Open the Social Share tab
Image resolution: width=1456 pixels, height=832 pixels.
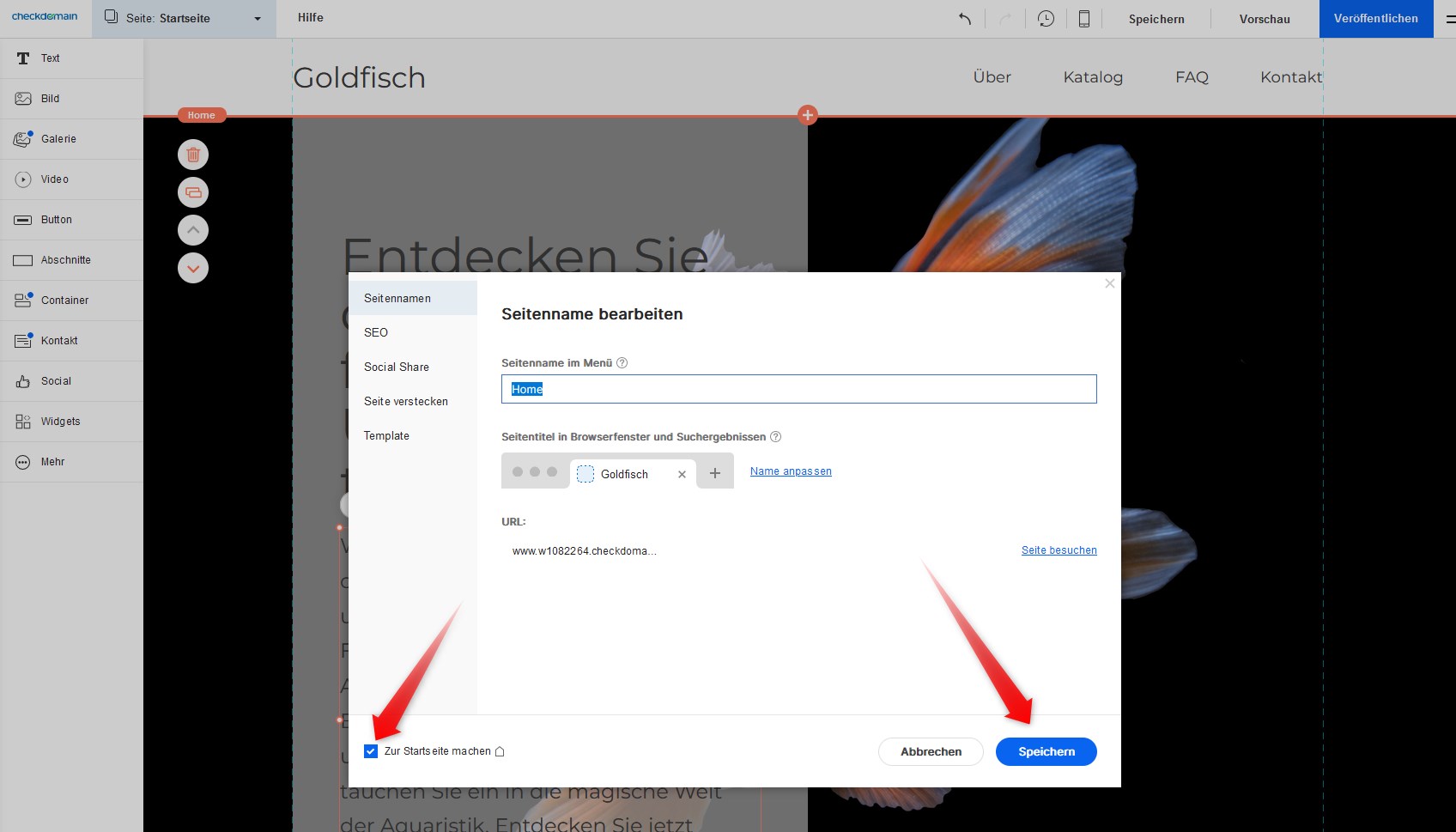pyautogui.click(x=397, y=367)
